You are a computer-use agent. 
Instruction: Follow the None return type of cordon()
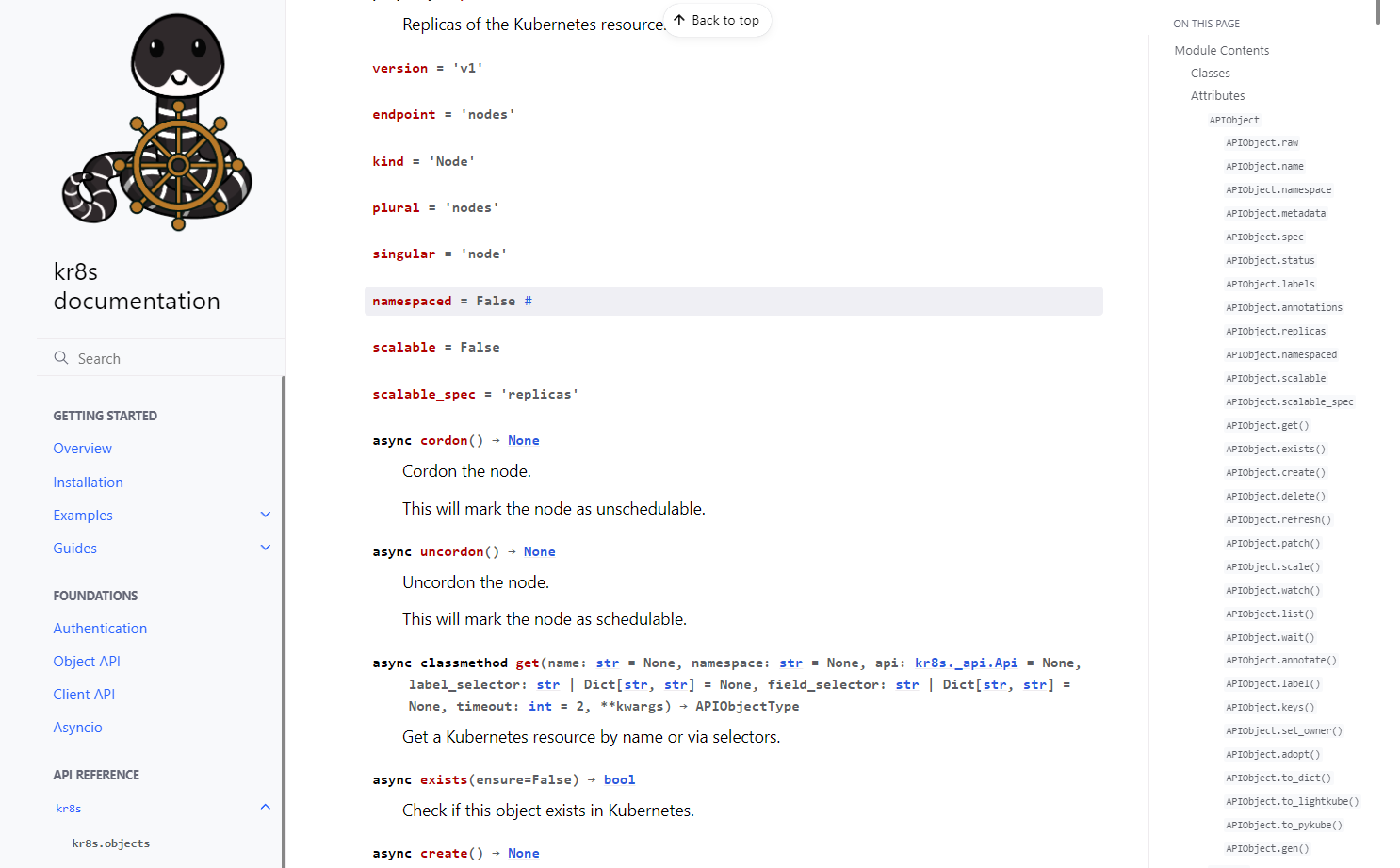[524, 440]
